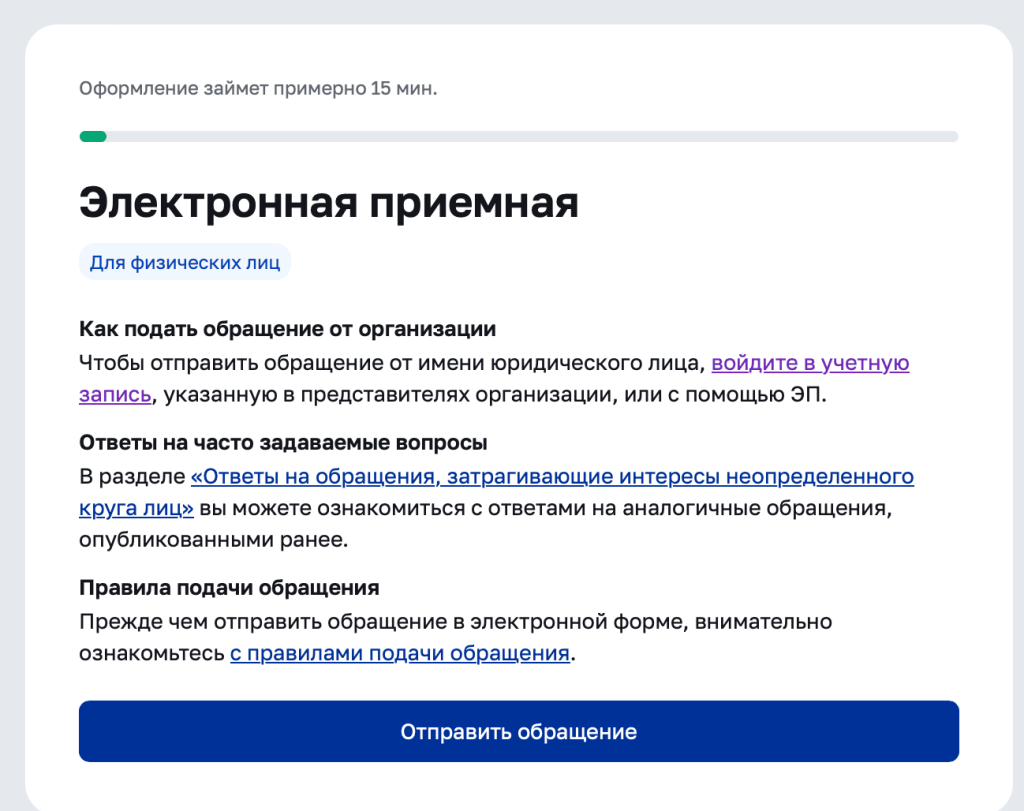Open 'Ответы на обращения, затрагивающие интересы' link

click(552, 476)
